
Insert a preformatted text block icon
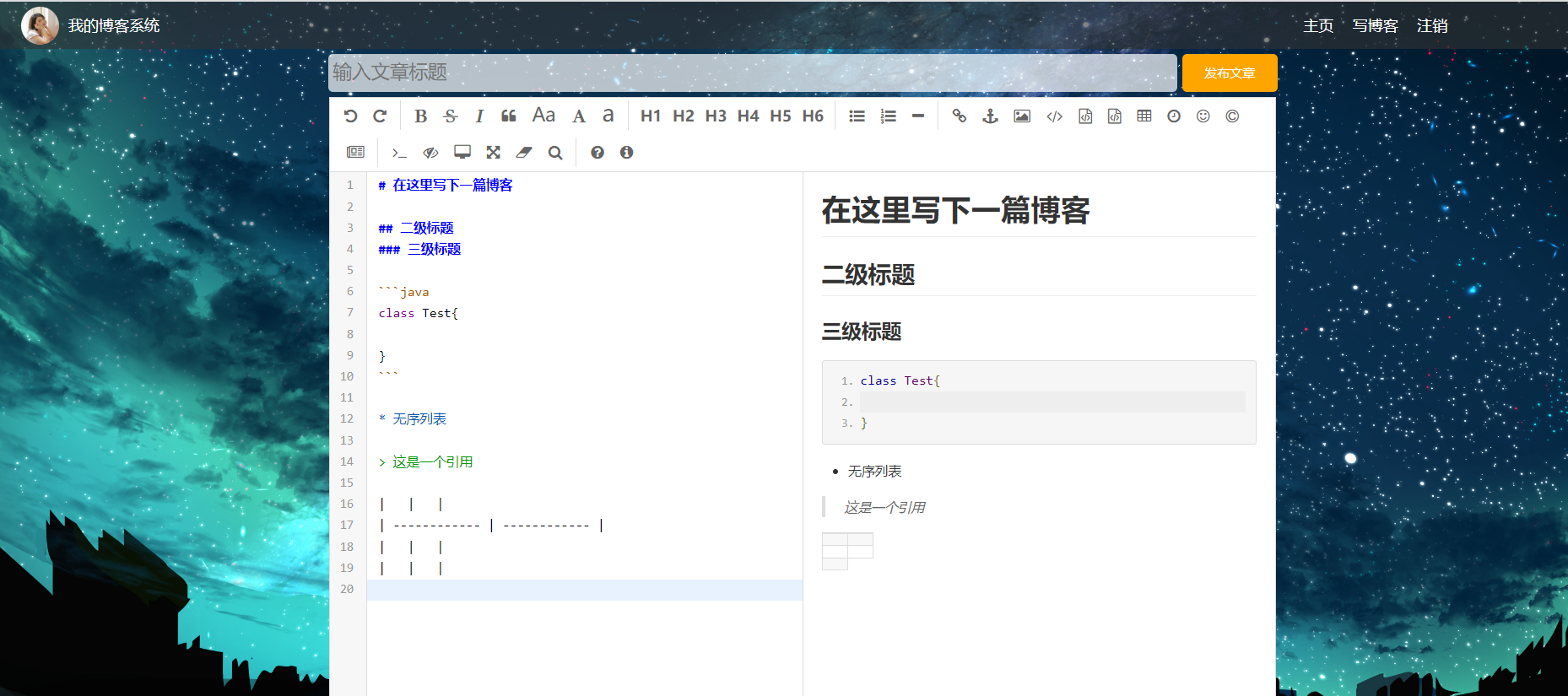point(1085,116)
